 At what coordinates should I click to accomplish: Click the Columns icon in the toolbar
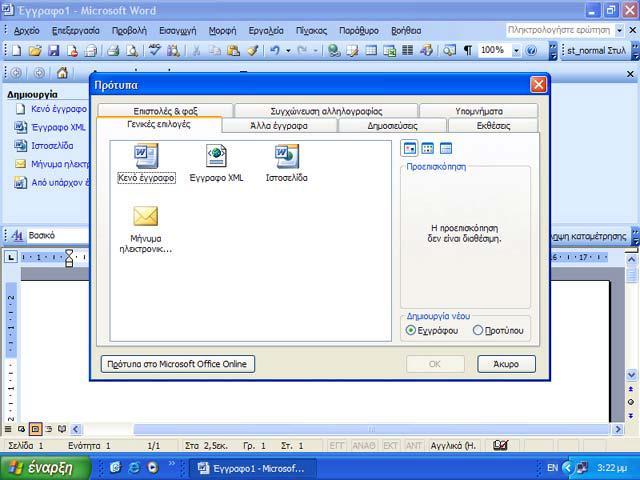pyautogui.click(x=408, y=51)
